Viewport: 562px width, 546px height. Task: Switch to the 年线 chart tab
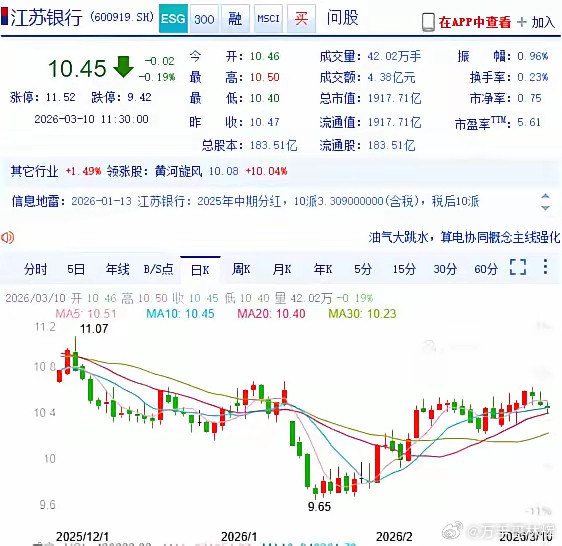click(118, 269)
